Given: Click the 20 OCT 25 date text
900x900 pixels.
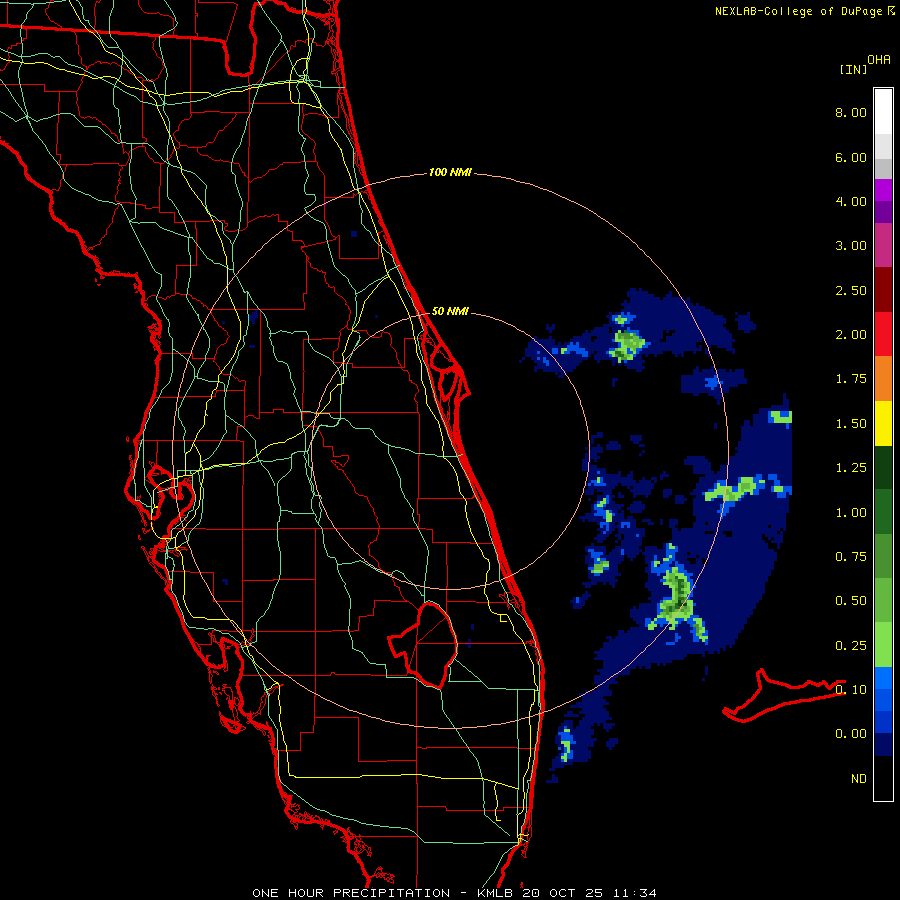Looking at the screenshot, I should pos(564,893).
